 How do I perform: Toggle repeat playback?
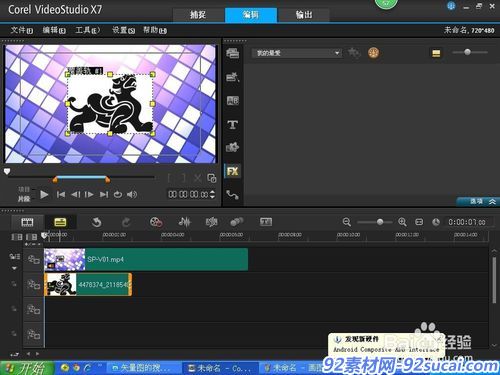click(118, 194)
